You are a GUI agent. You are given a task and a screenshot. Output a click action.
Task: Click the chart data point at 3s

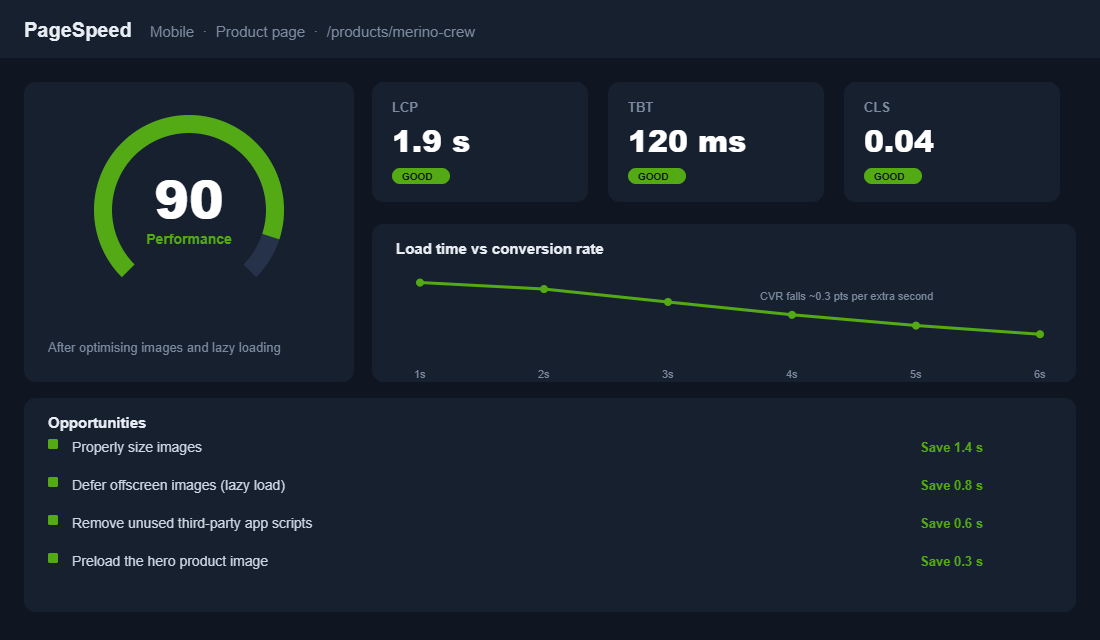click(668, 302)
